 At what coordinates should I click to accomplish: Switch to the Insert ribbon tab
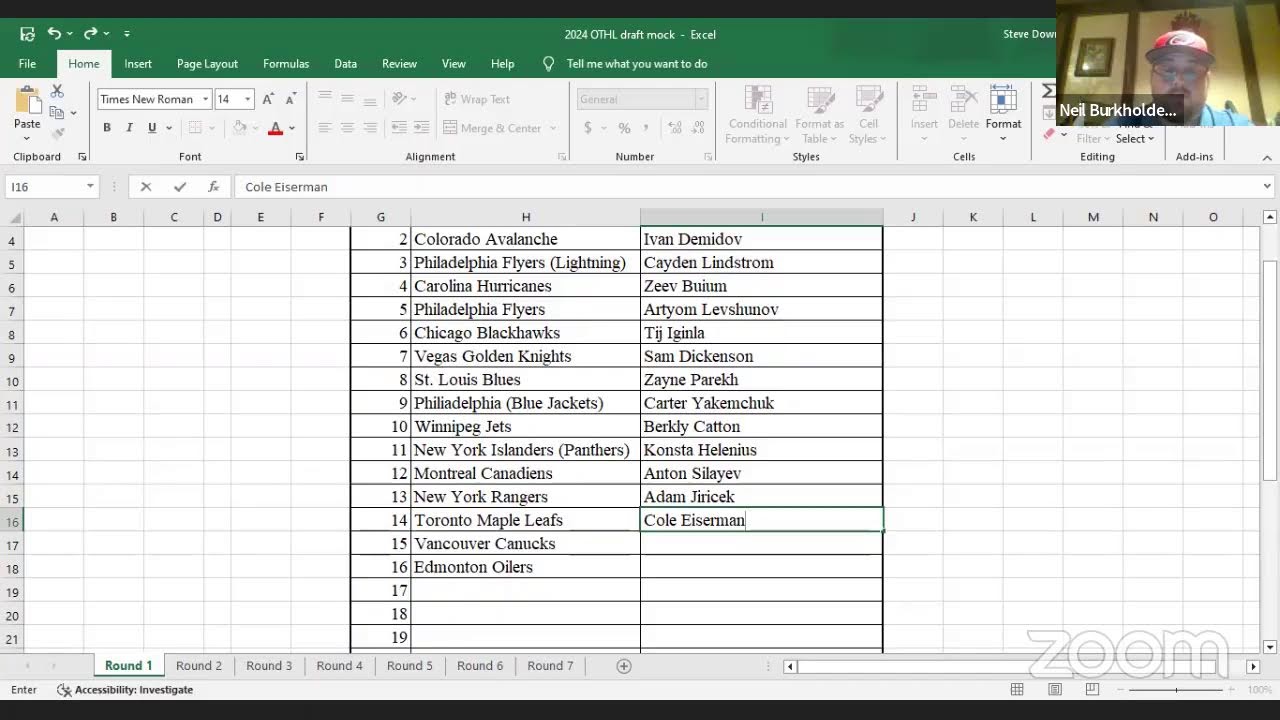138,63
